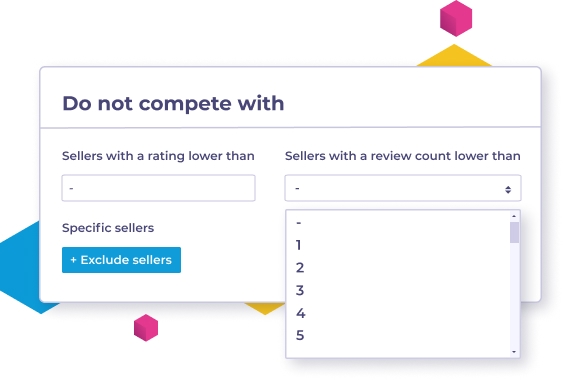
Task: Click the empty scrollbar track below the thumb
Action: point(514,295)
